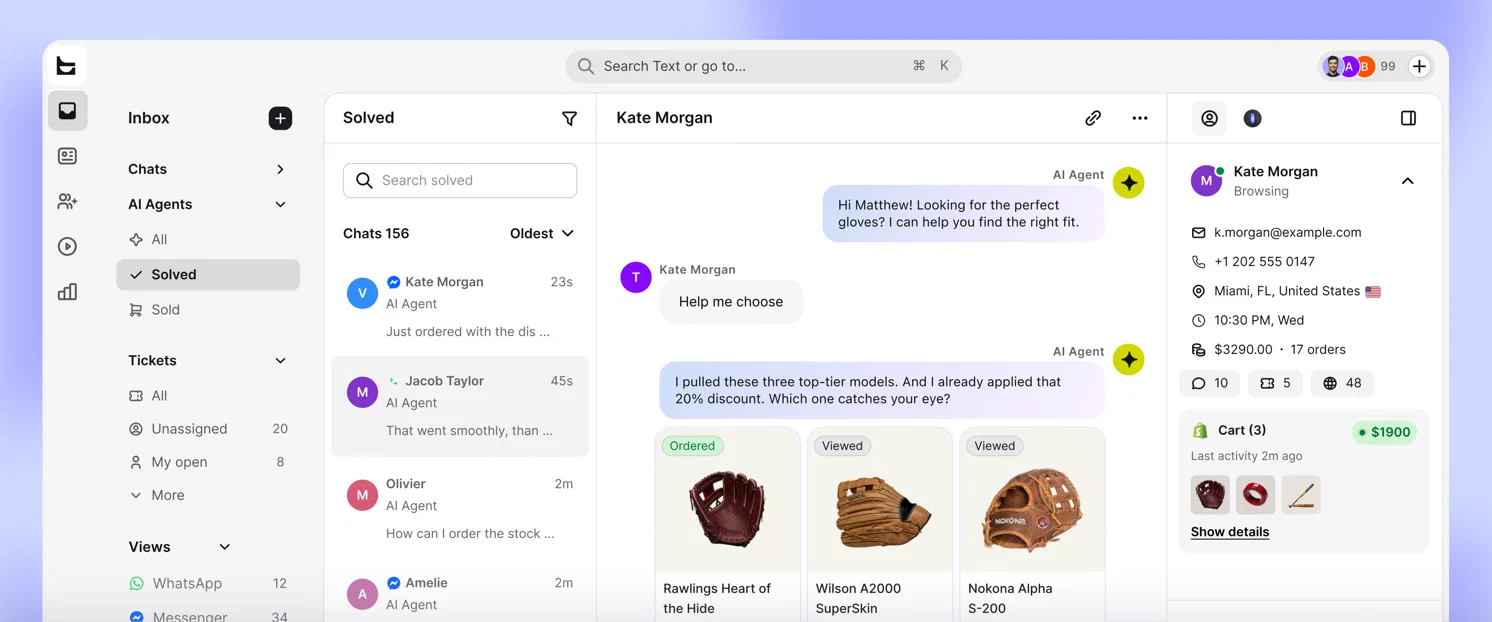This screenshot has height=622, width=1492.
Task: Open the Oldest sort dropdown
Action: (542, 233)
